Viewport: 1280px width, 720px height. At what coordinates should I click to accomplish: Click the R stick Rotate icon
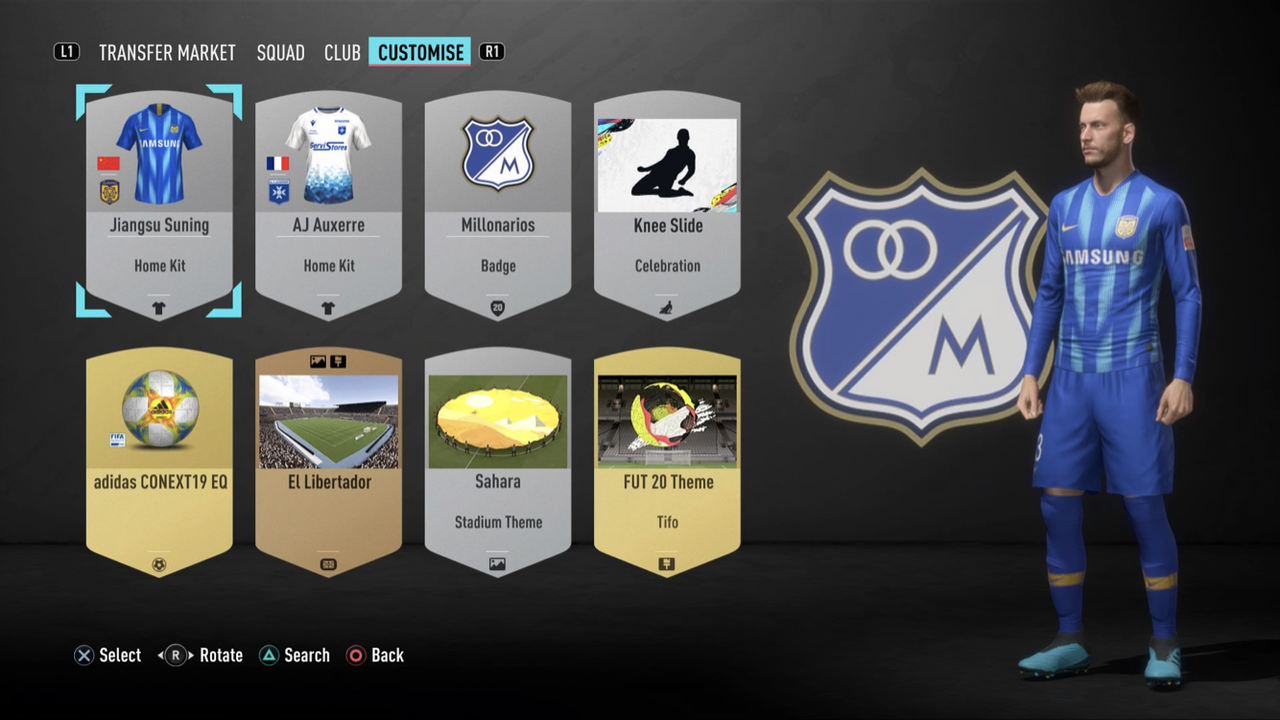[x=176, y=656]
